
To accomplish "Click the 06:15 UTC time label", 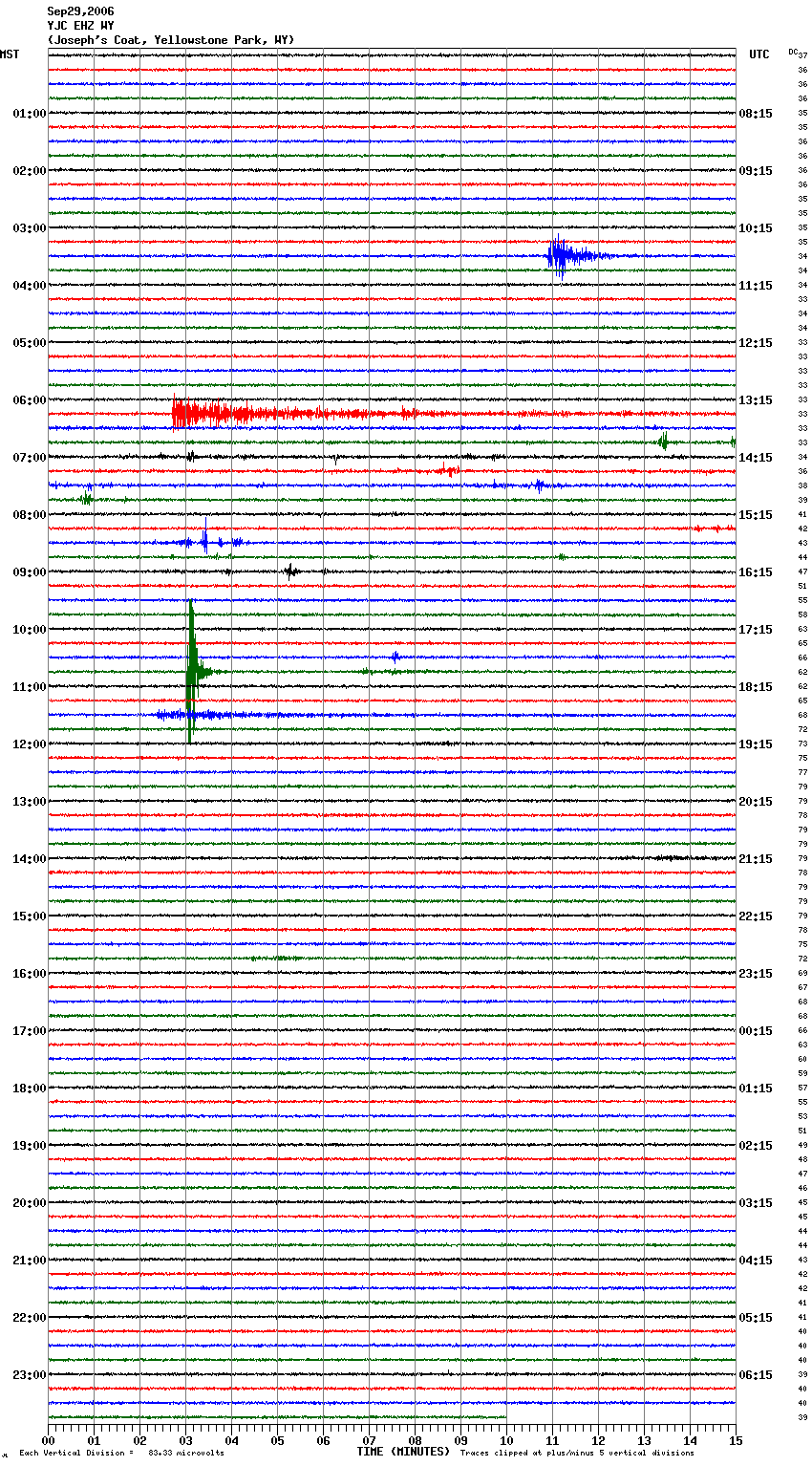I will 756,1375.
